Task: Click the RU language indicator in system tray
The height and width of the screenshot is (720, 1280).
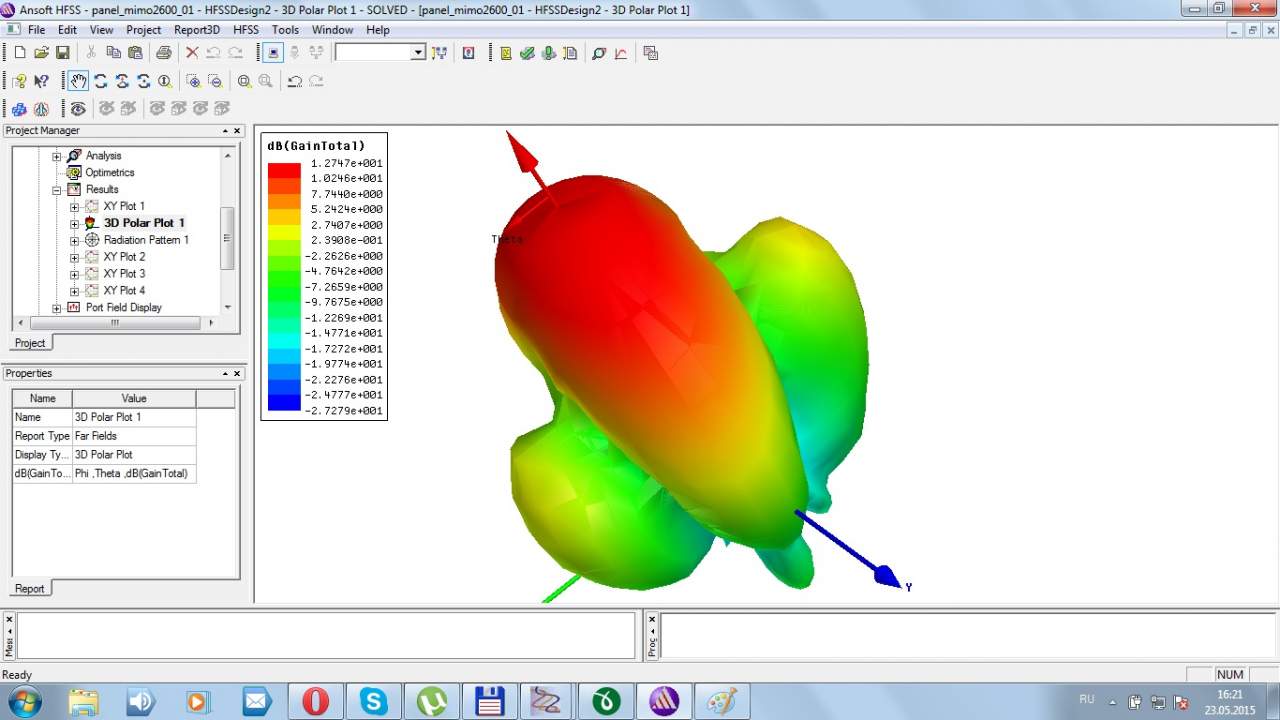Action: [1087, 699]
